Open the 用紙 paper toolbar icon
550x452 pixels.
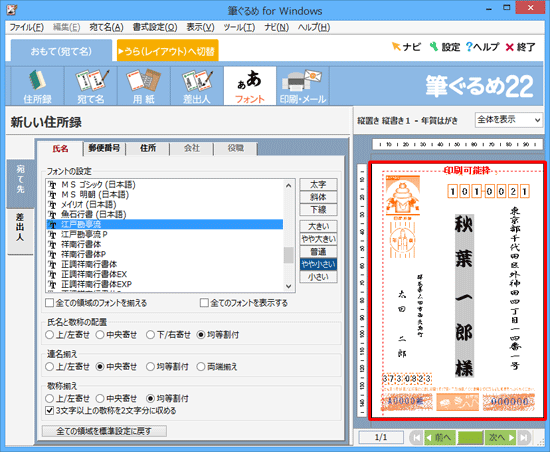[x=144, y=86]
